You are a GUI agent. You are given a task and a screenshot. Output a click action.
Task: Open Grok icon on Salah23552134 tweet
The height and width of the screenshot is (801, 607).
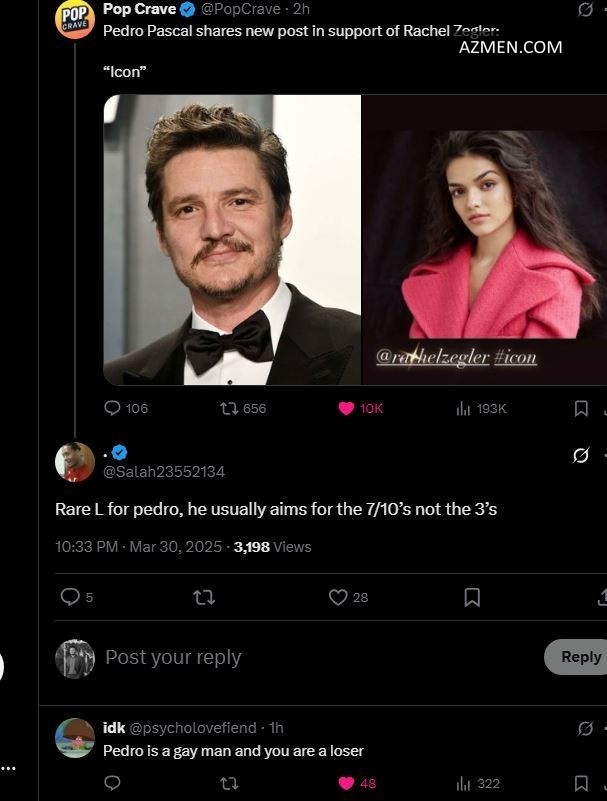(x=581, y=456)
